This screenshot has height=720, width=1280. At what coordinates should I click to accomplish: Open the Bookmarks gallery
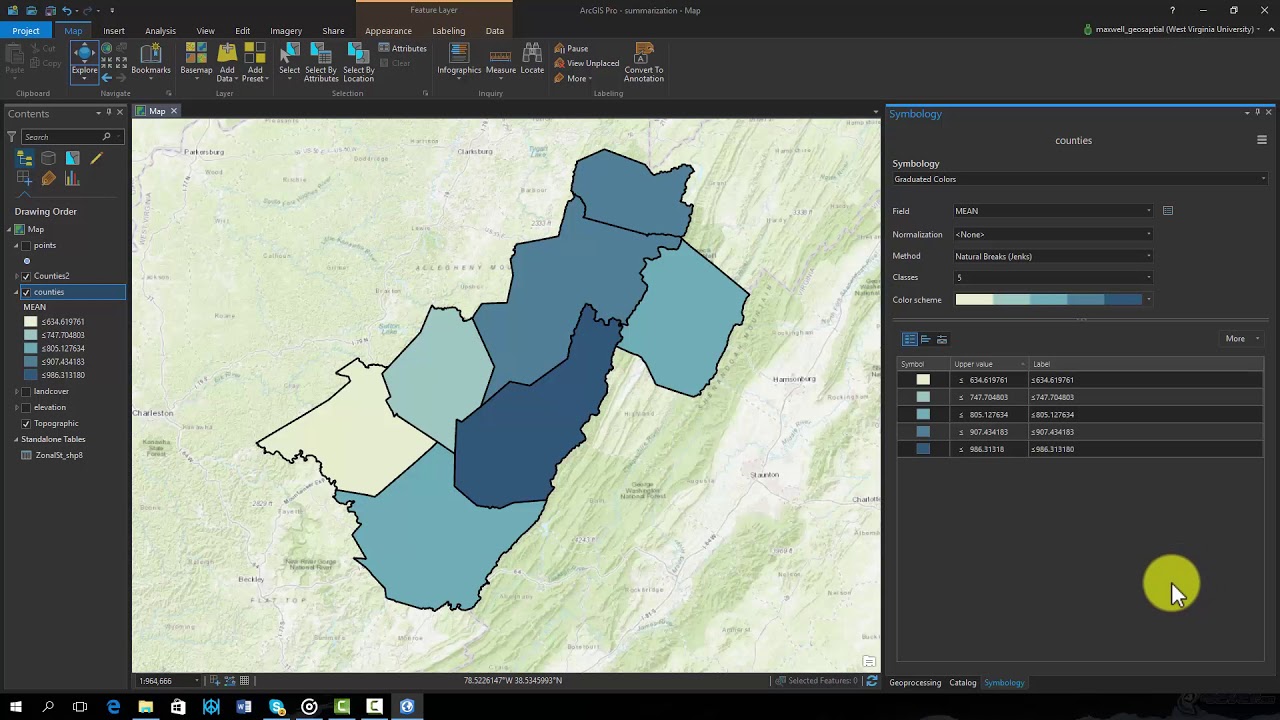click(x=151, y=59)
